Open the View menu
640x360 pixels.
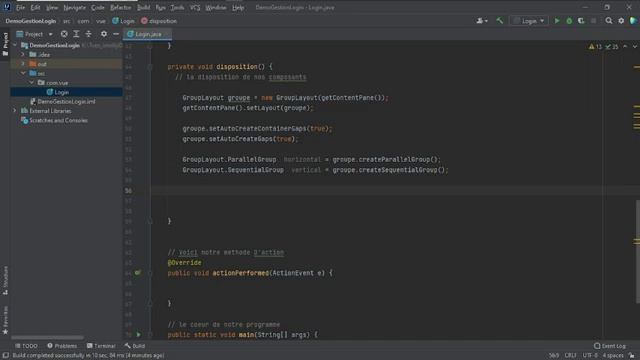click(x=51, y=7)
